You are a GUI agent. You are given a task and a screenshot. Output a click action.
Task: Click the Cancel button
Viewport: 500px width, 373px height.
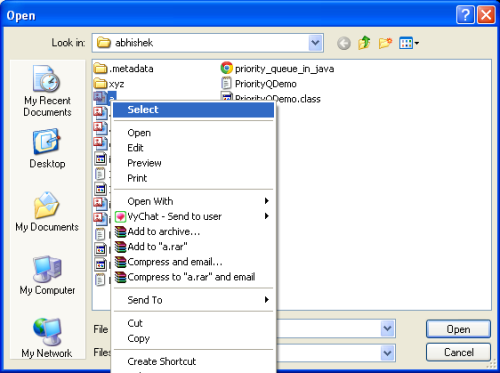(458, 352)
